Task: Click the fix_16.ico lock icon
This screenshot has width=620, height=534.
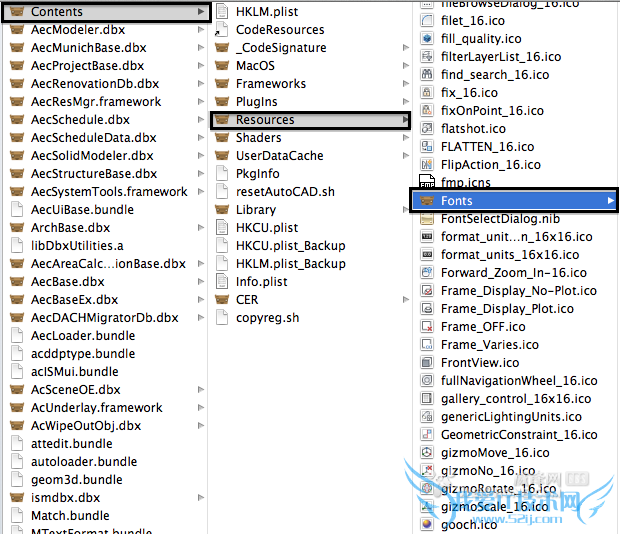Action: point(427,92)
